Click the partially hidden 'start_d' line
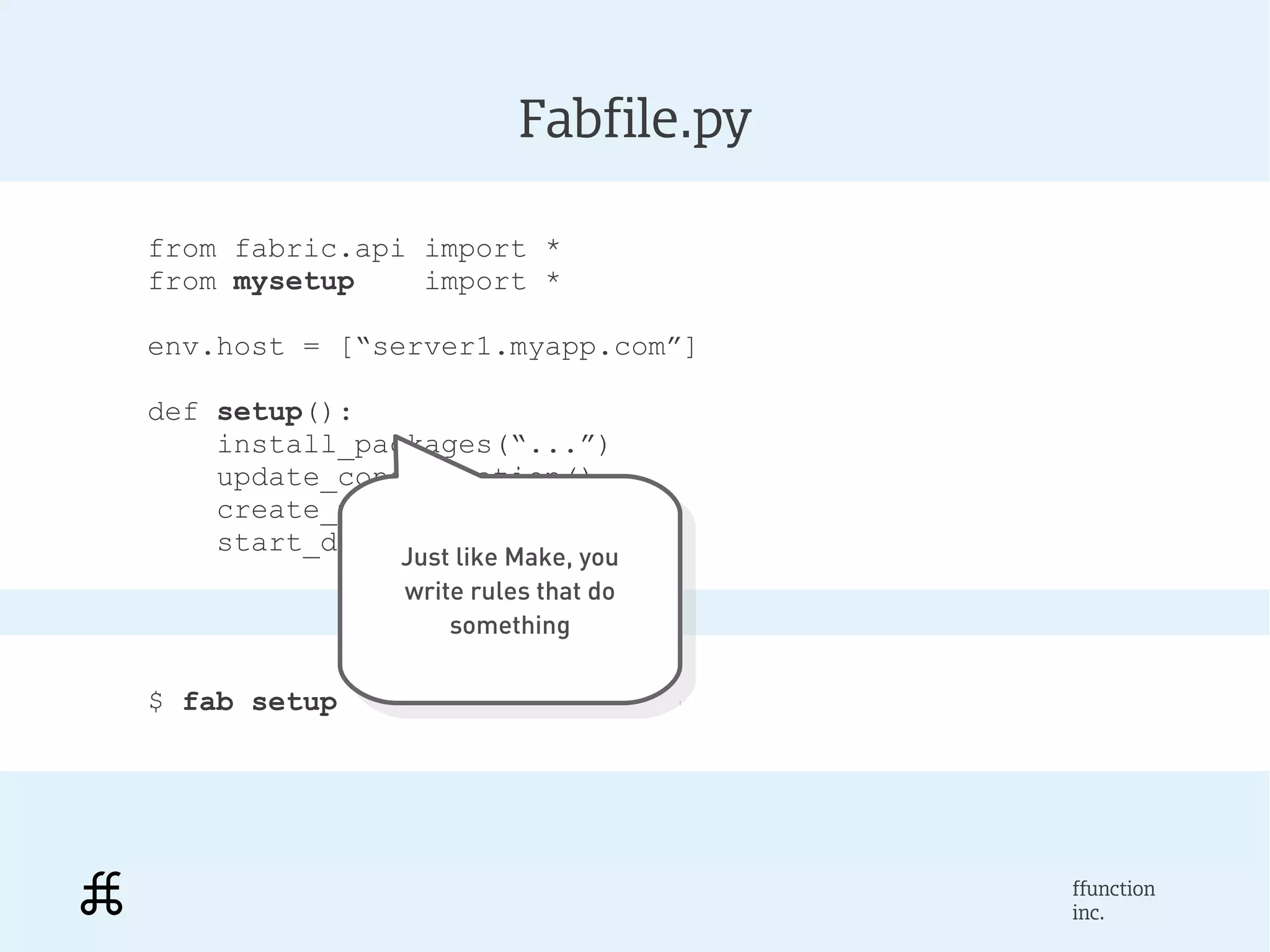Image resolution: width=1270 pixels, height=952 pixels. coord(276,544)
